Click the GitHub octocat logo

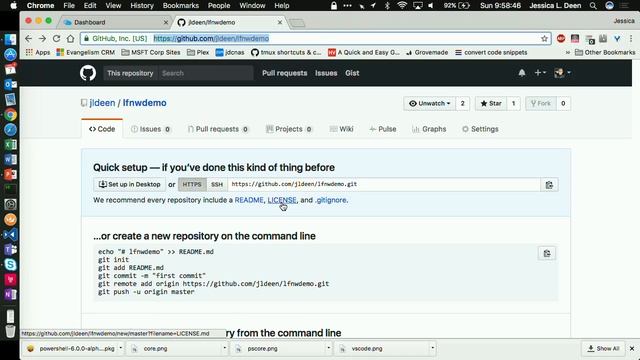(x=88, y=73)
